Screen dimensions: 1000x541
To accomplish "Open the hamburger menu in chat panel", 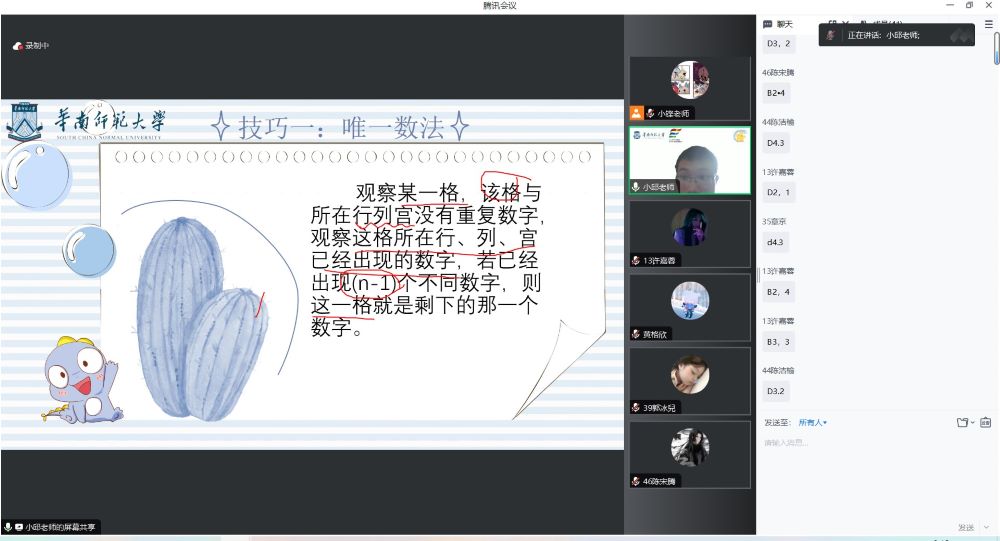I will [x=988, y=24].
